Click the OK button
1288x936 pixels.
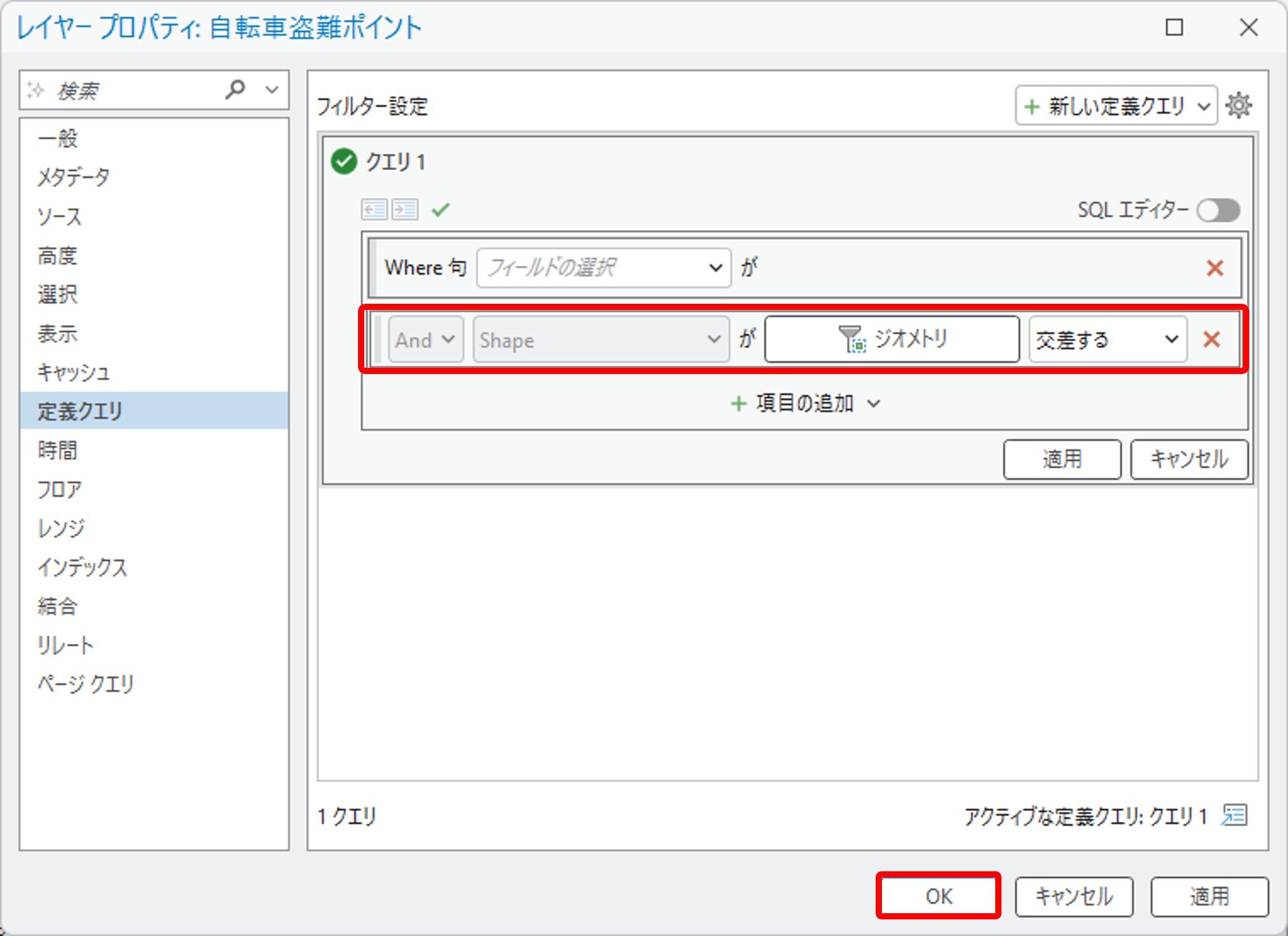pos(939,896)
